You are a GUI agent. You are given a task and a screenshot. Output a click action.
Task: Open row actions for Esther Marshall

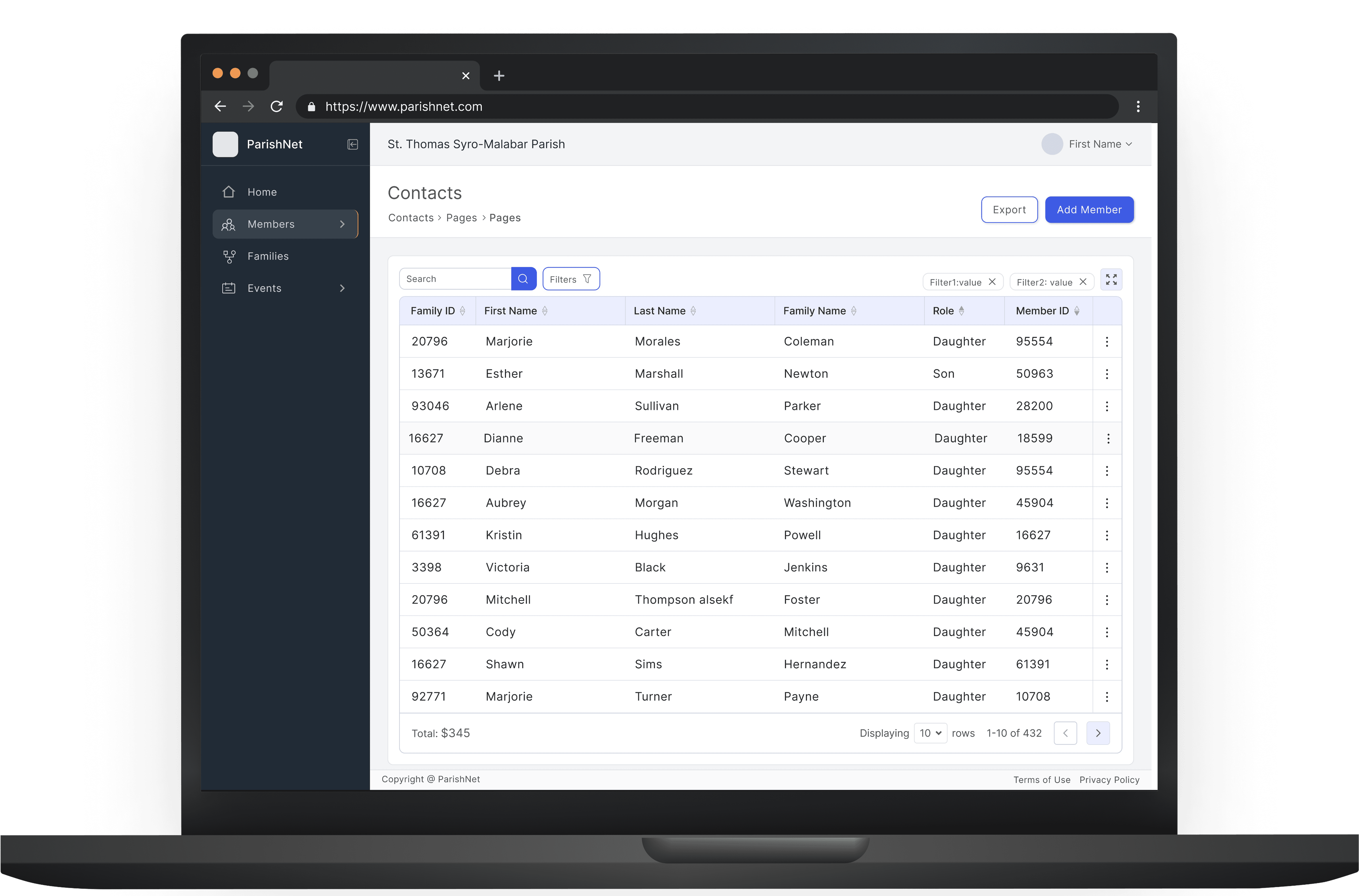[1107, 374]
